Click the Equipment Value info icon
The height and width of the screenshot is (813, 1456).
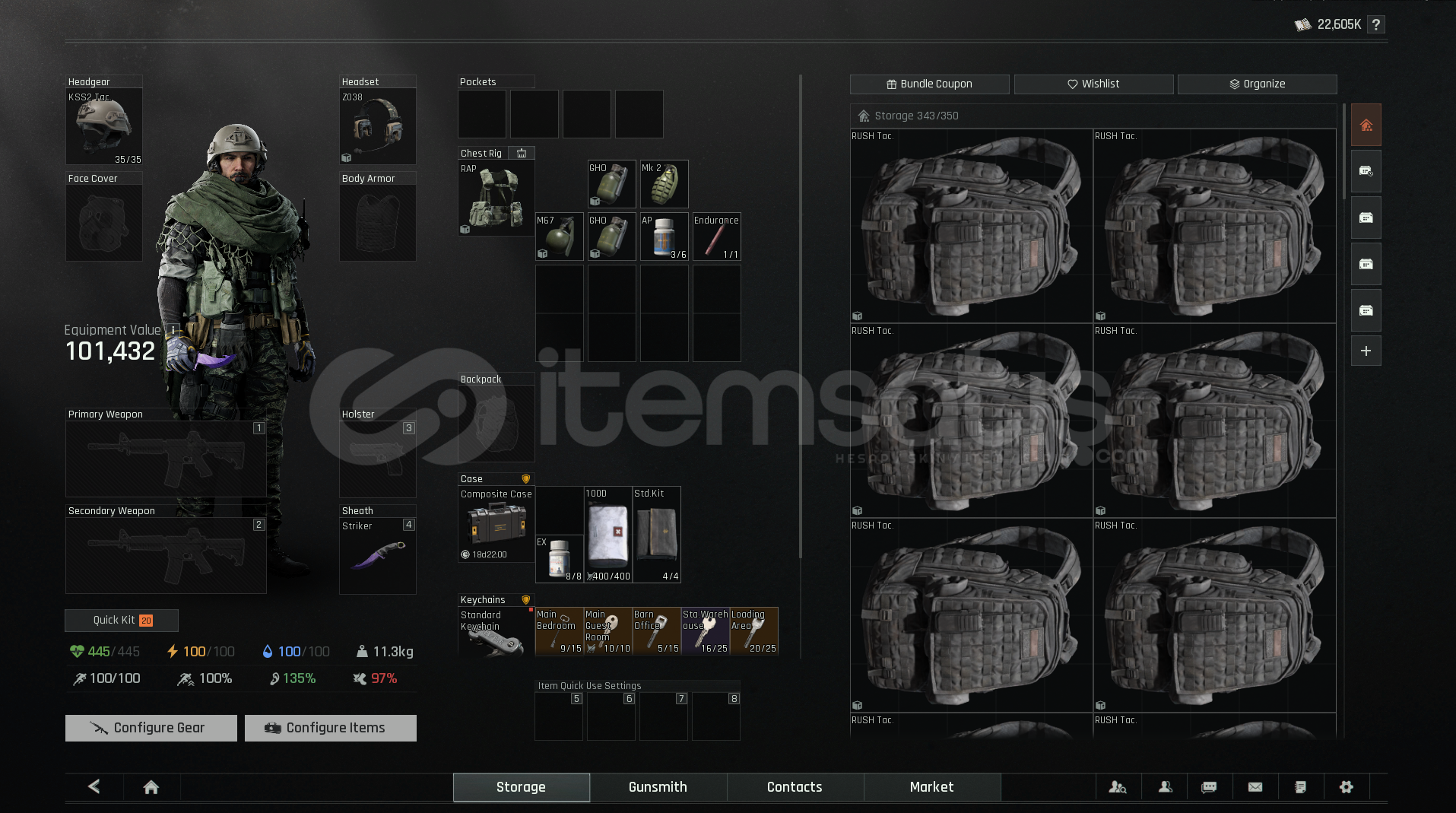coord(173,330)
